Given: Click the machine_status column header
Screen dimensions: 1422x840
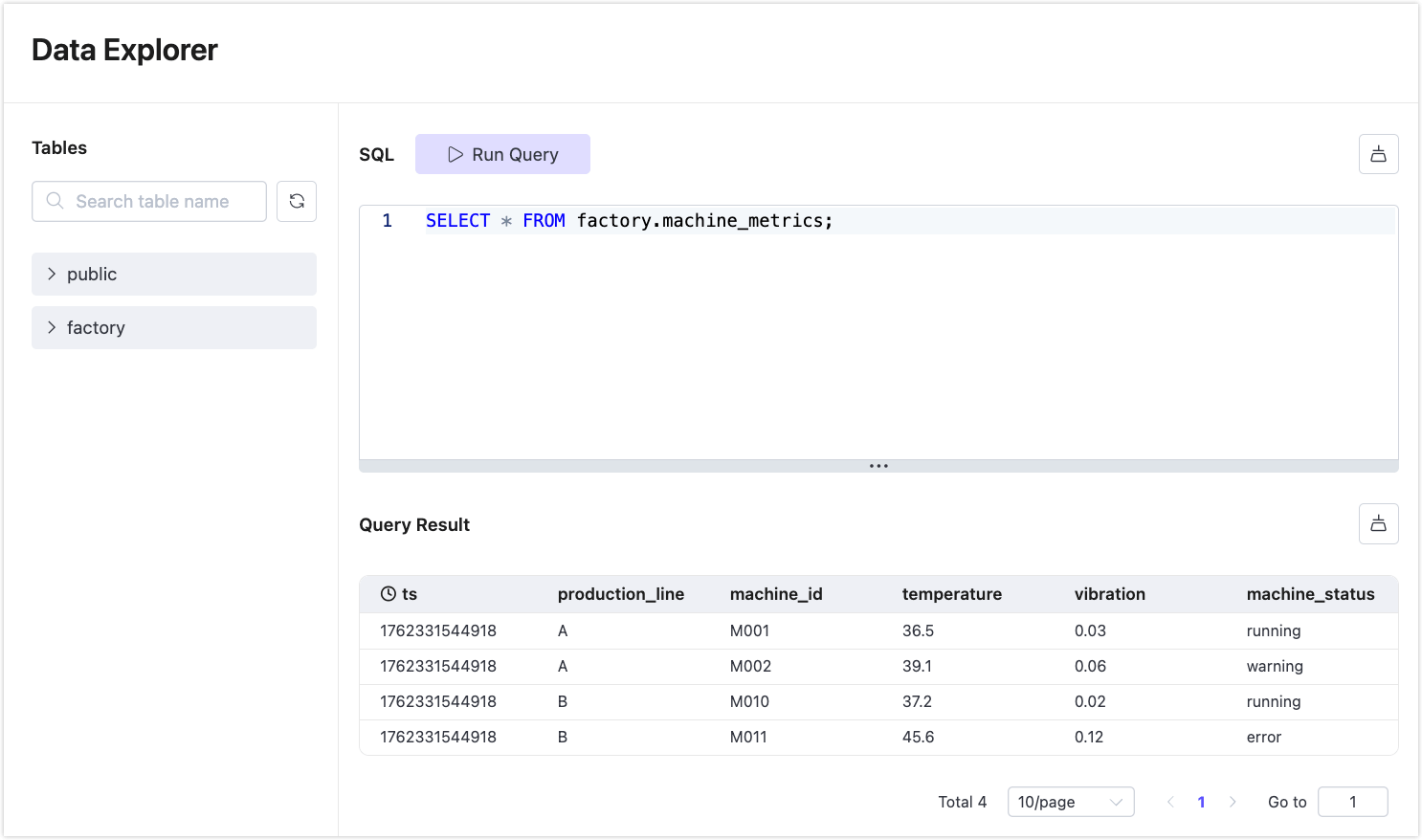Looking at the screenshot, I should [1310, 594].
